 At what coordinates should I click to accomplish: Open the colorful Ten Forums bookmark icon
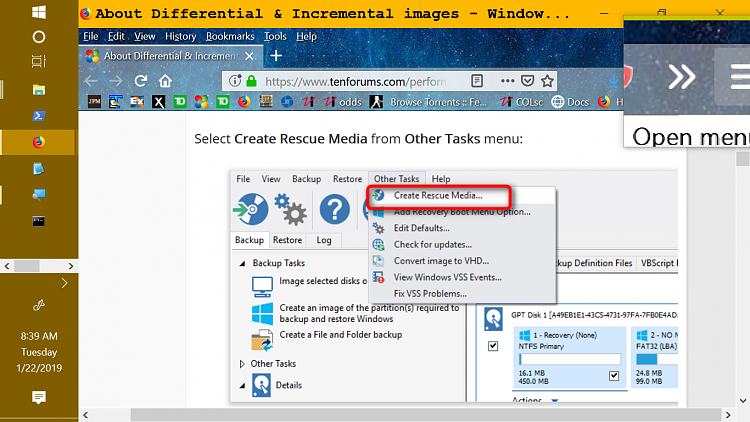click(201, 101)
